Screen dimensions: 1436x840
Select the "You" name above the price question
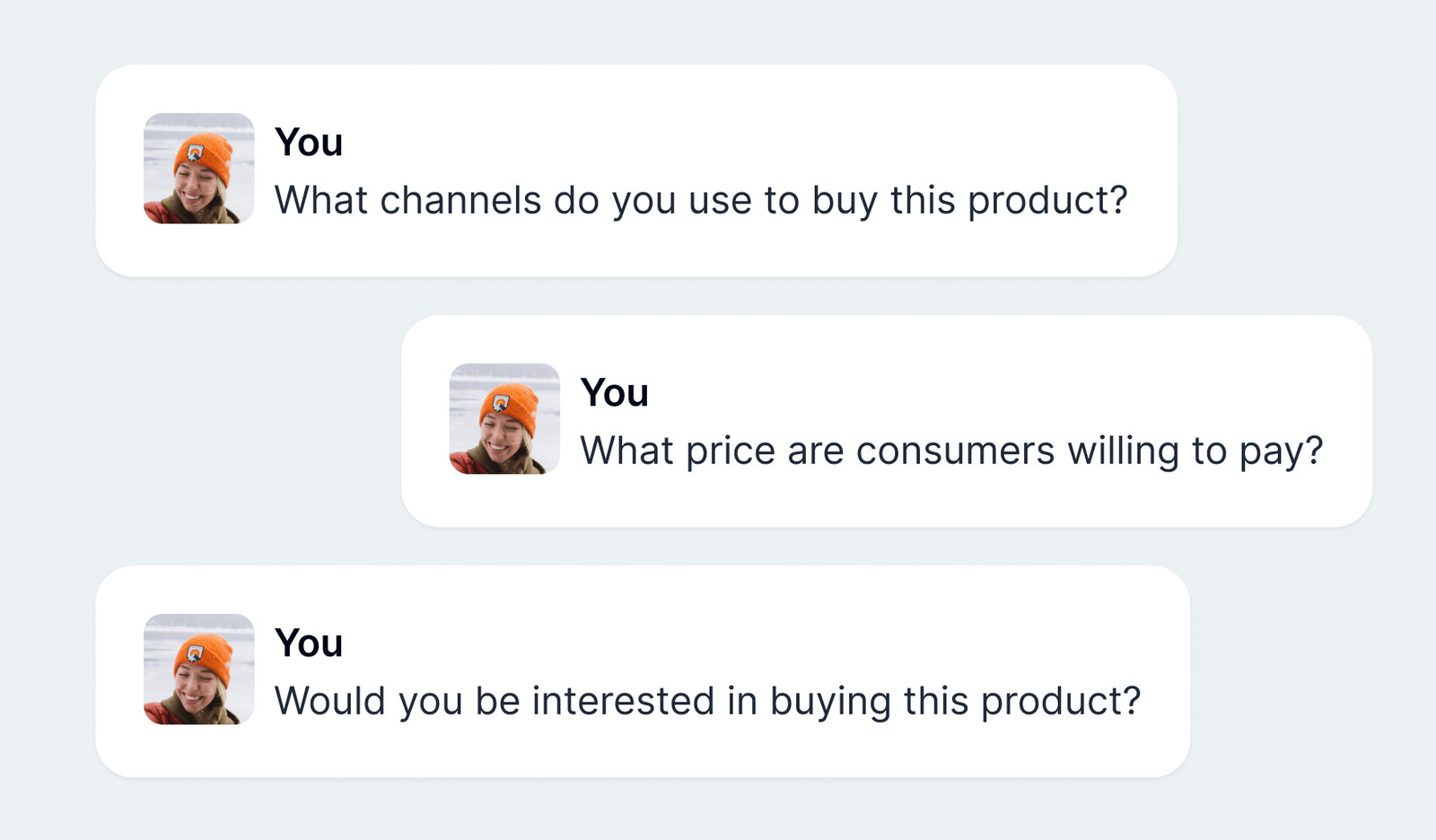(x=615, y=393)
